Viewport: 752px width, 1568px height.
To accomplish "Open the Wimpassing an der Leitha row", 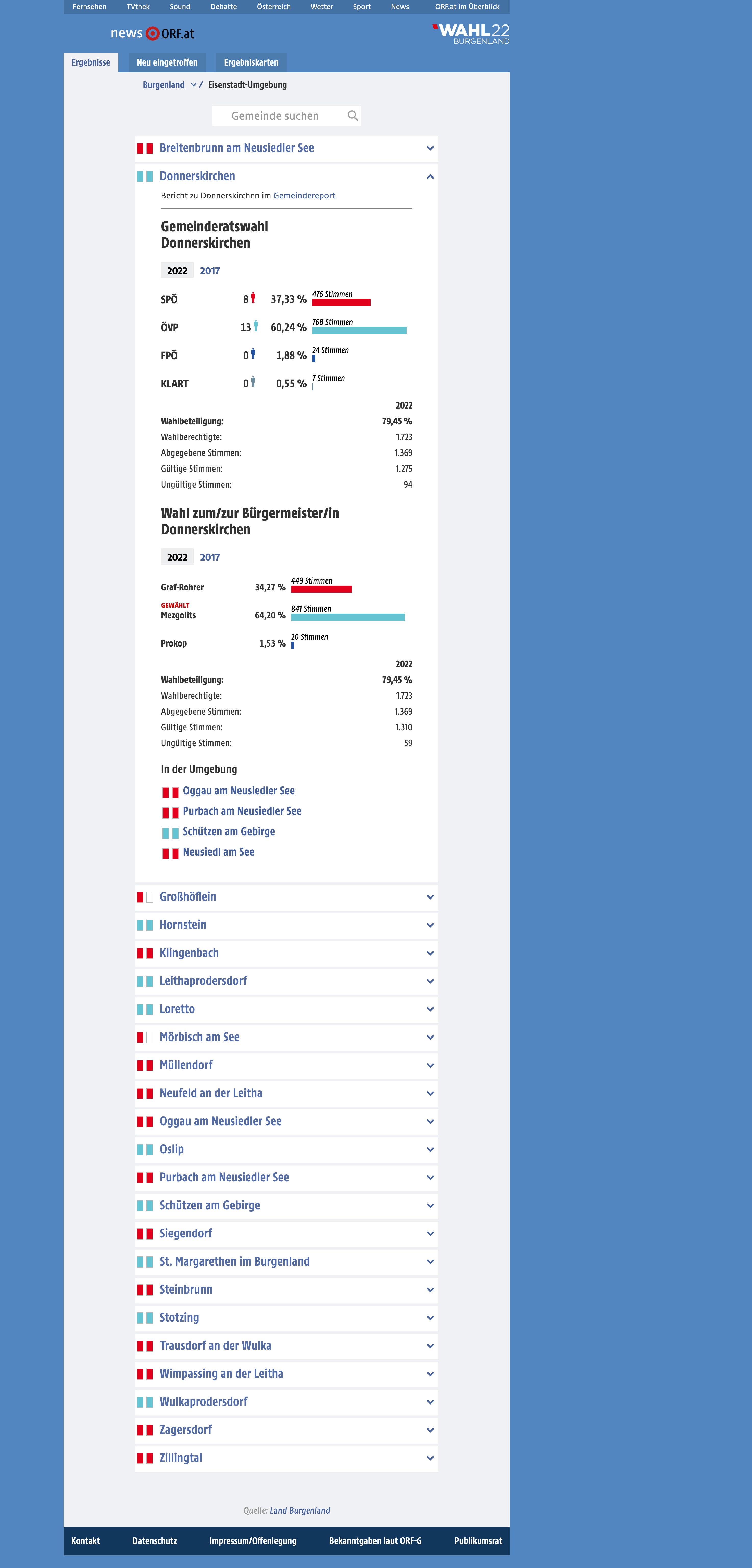I will click(x=286, y=1374).
